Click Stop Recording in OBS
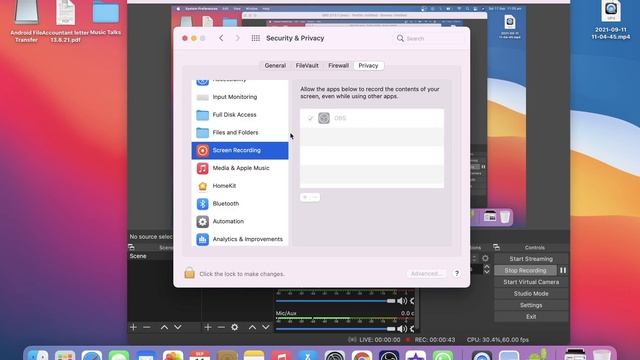 (x=525, y=270)
